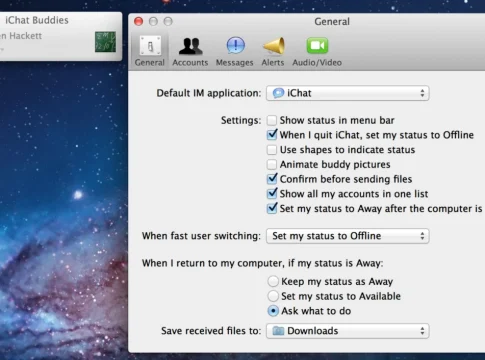Screen dimensions: 485x360
Task: Click the General window title text
Action: click(x=332, y=22)
